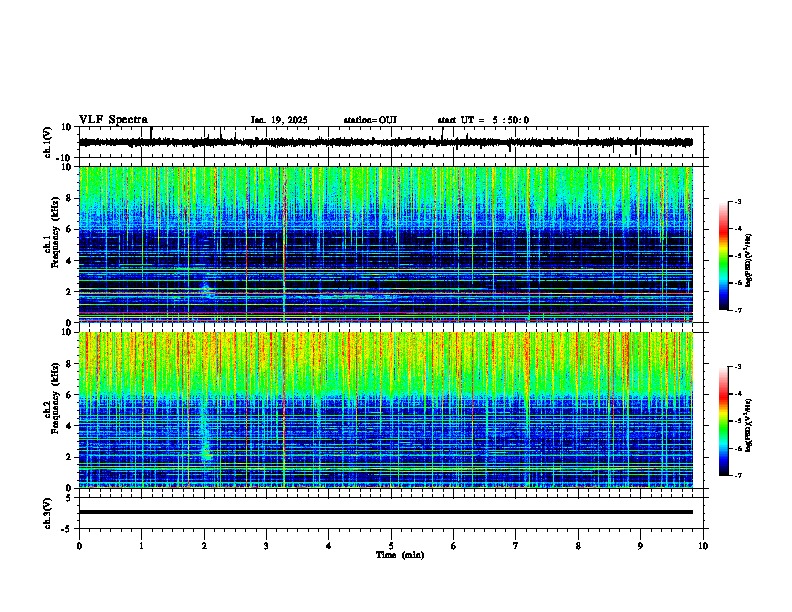Click the ch.1 "Frequency (kHz)" axis label

[55, 232]
